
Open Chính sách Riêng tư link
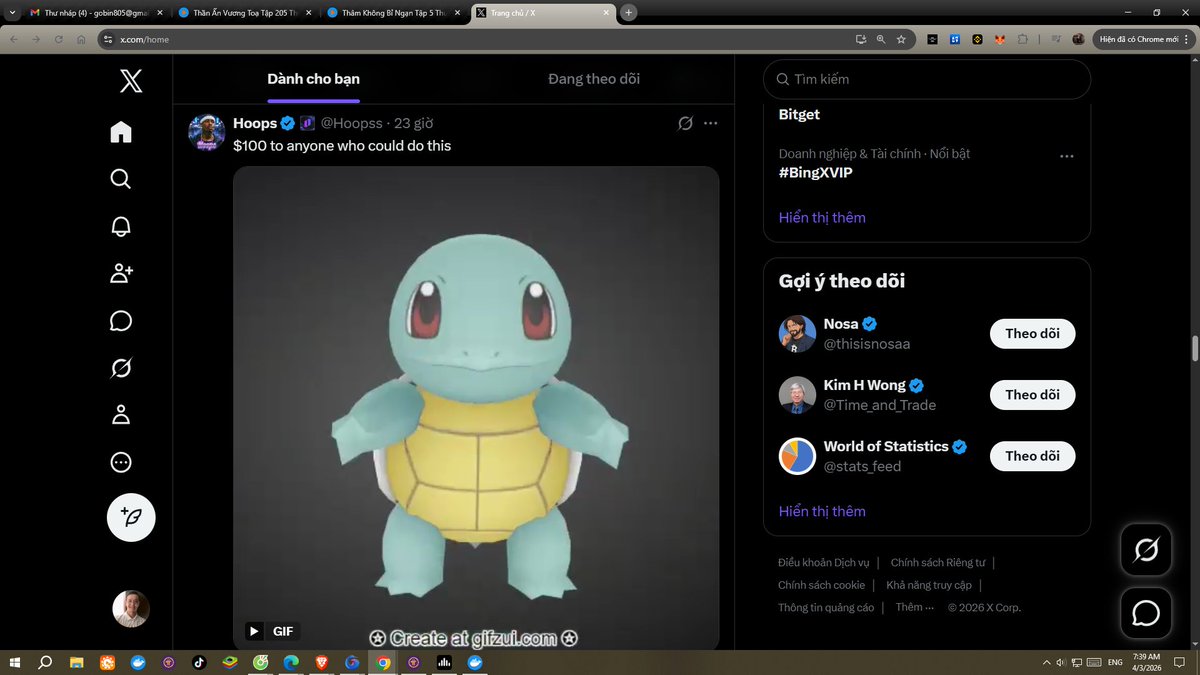(x=938, y=563)
